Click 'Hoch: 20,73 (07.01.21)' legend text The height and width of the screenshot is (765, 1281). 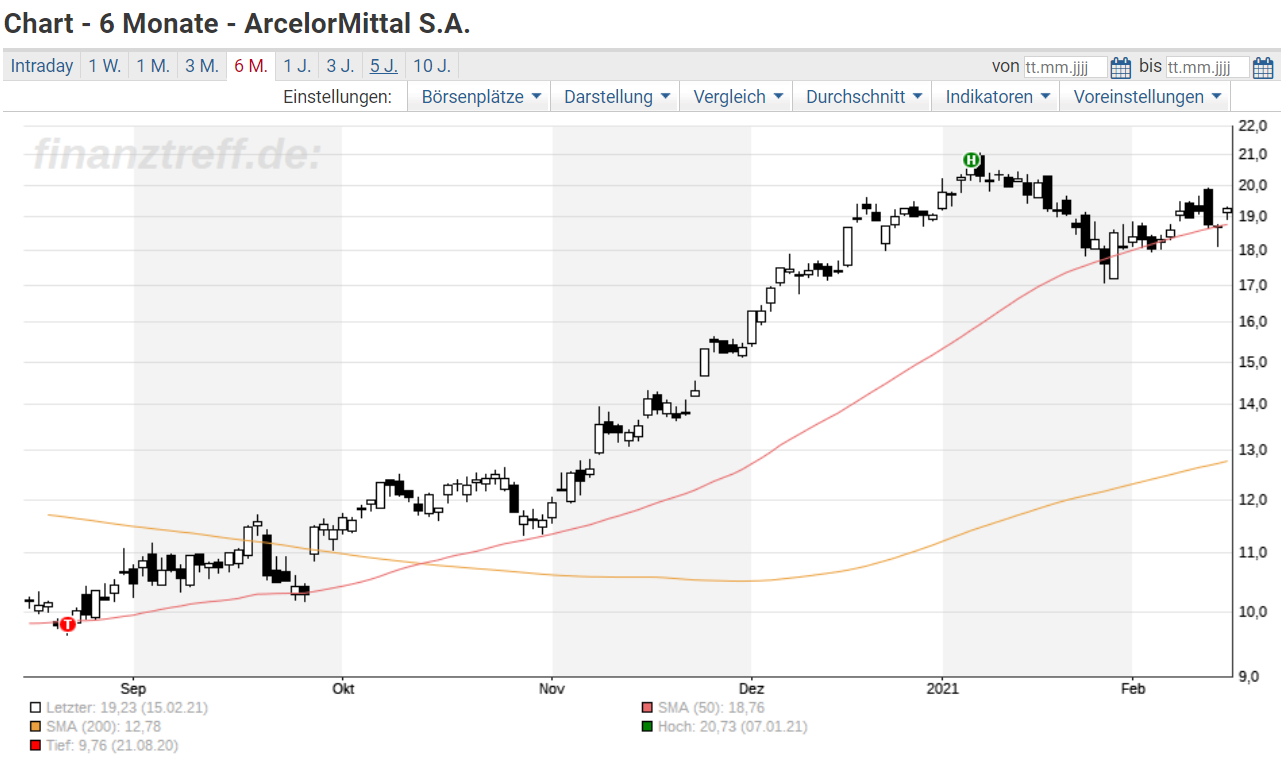click(732, 726)
